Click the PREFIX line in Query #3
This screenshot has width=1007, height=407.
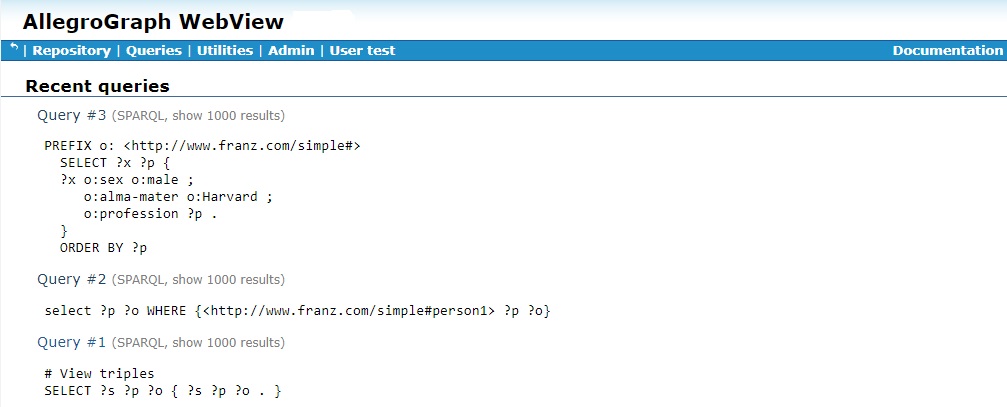(x=202, y=146)
